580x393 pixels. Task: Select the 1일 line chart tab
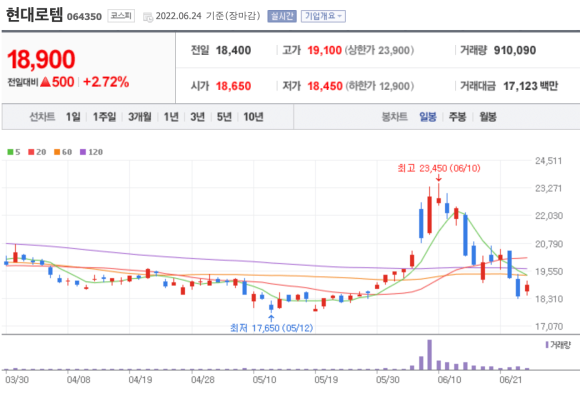(73, 117)
